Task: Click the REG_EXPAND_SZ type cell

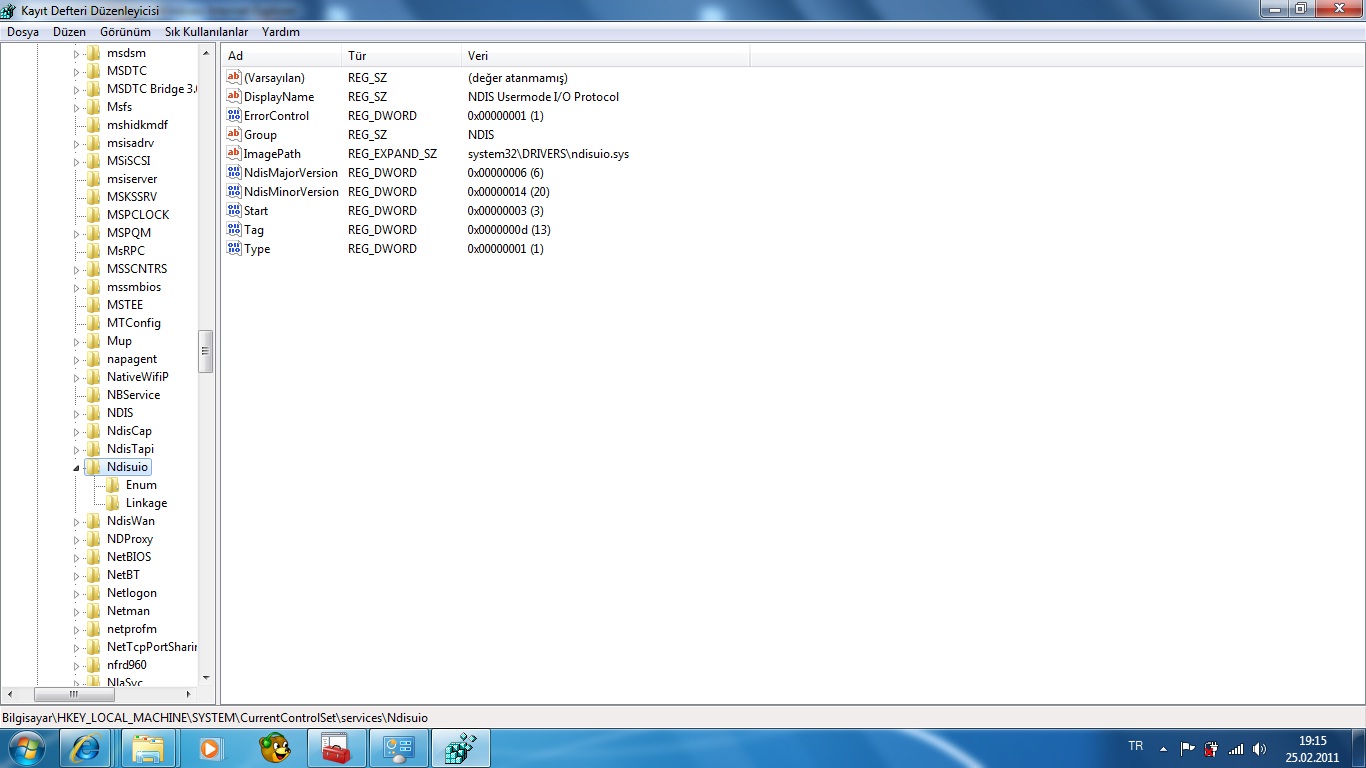Action: coord(392,154)
